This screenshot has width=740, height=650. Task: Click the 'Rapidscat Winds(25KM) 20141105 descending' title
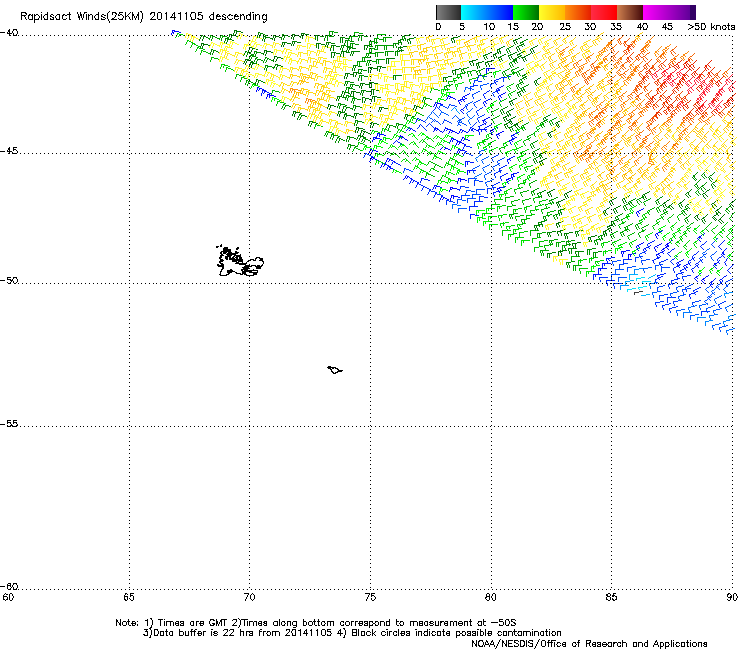(143, 17)
